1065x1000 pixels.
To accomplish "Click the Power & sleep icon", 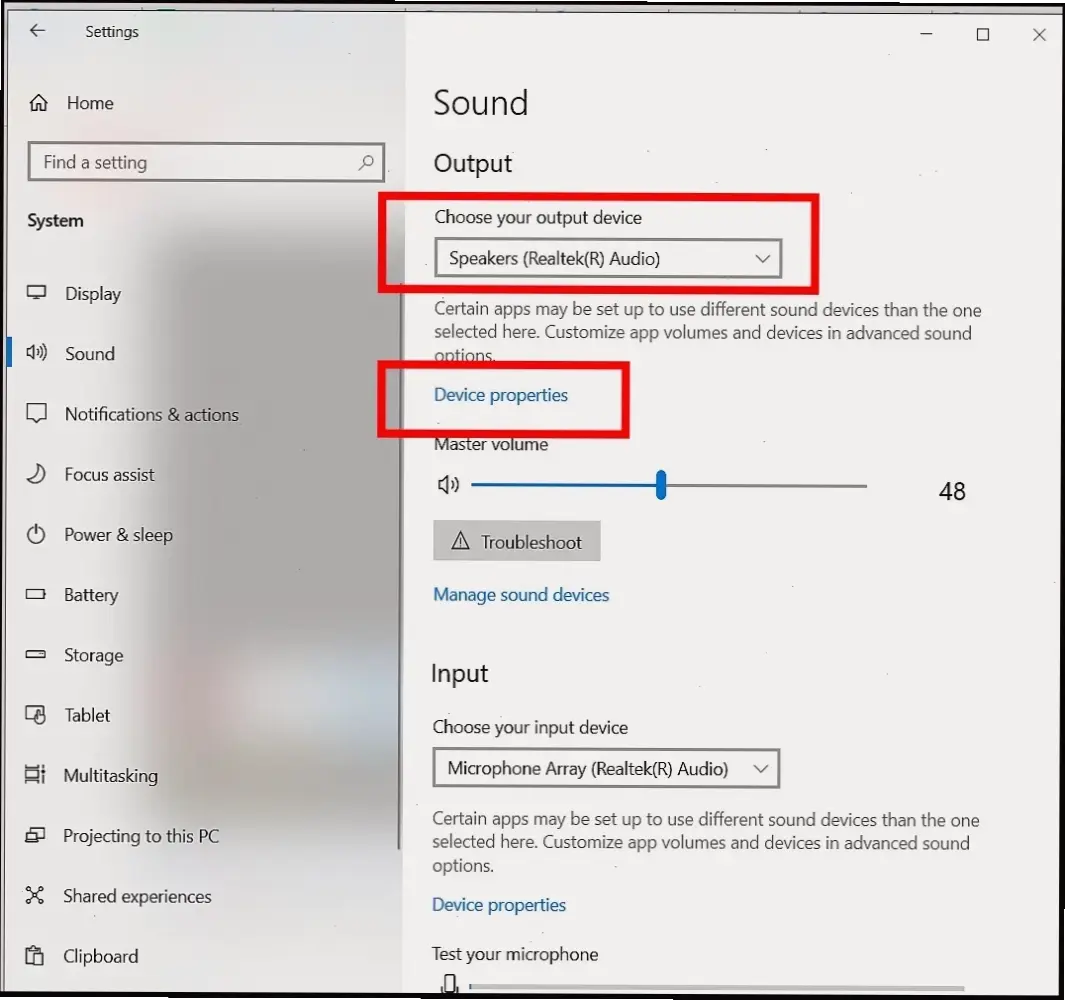I will click(x=37, y=534).
